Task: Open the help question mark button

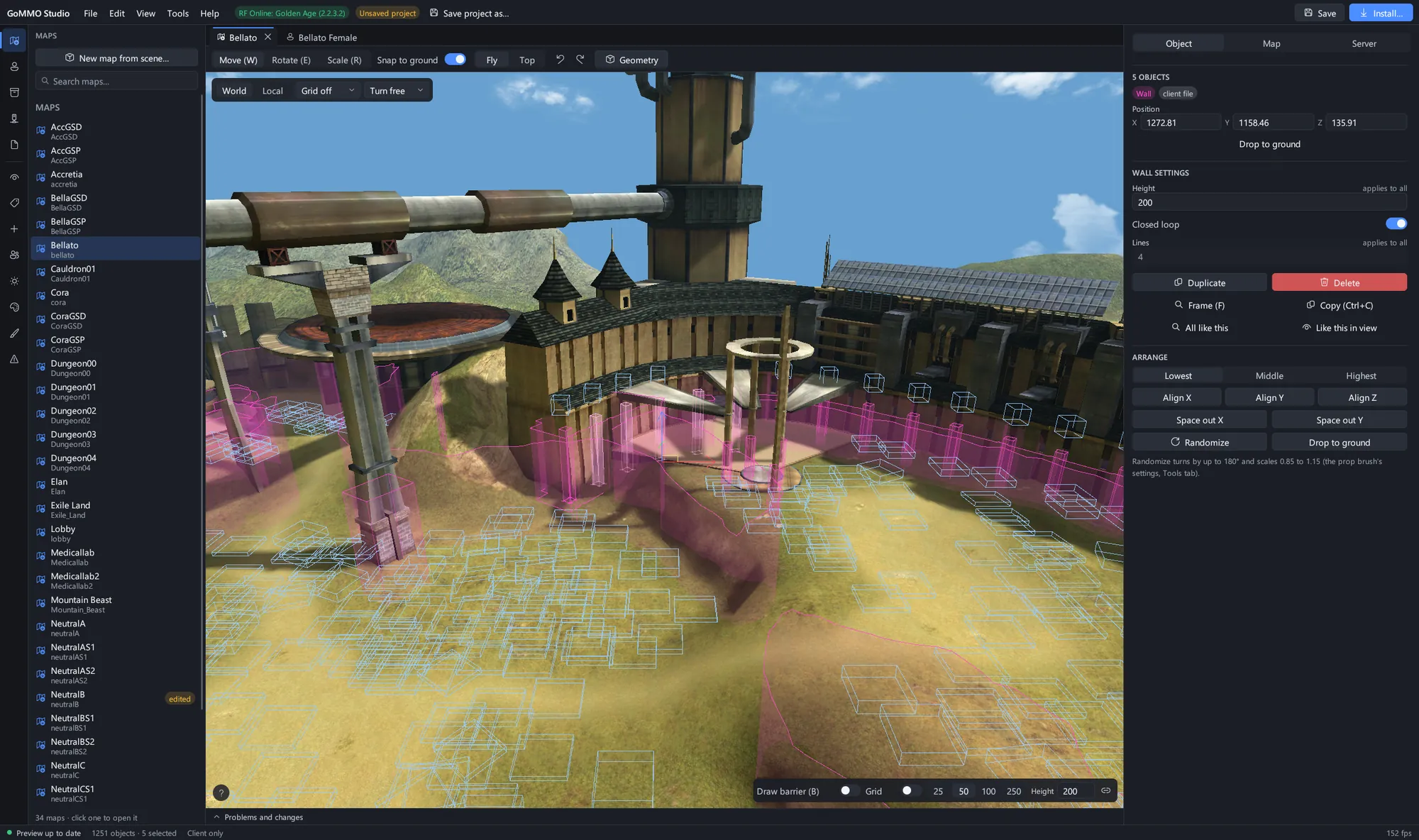Action: pos(221,792)
